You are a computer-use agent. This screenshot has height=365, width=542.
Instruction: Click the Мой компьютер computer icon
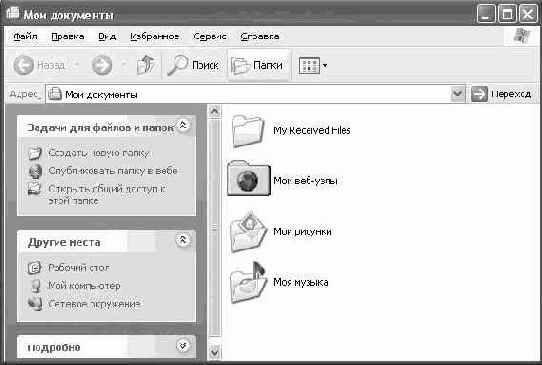point(35,286)
